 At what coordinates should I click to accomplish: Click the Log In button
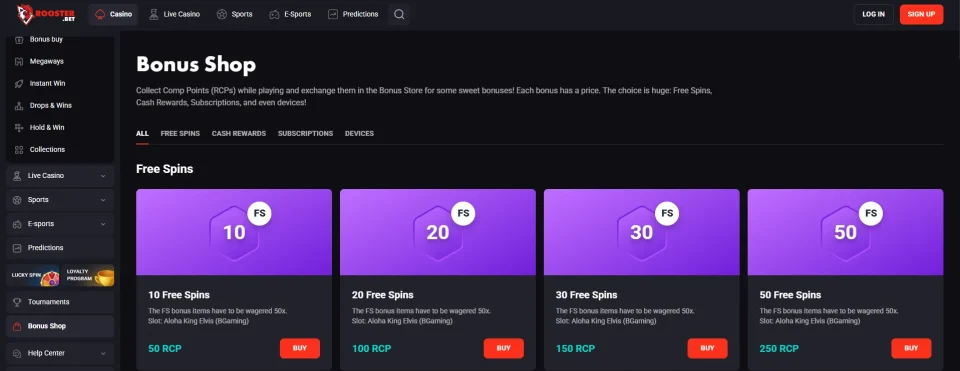[874, 14]
